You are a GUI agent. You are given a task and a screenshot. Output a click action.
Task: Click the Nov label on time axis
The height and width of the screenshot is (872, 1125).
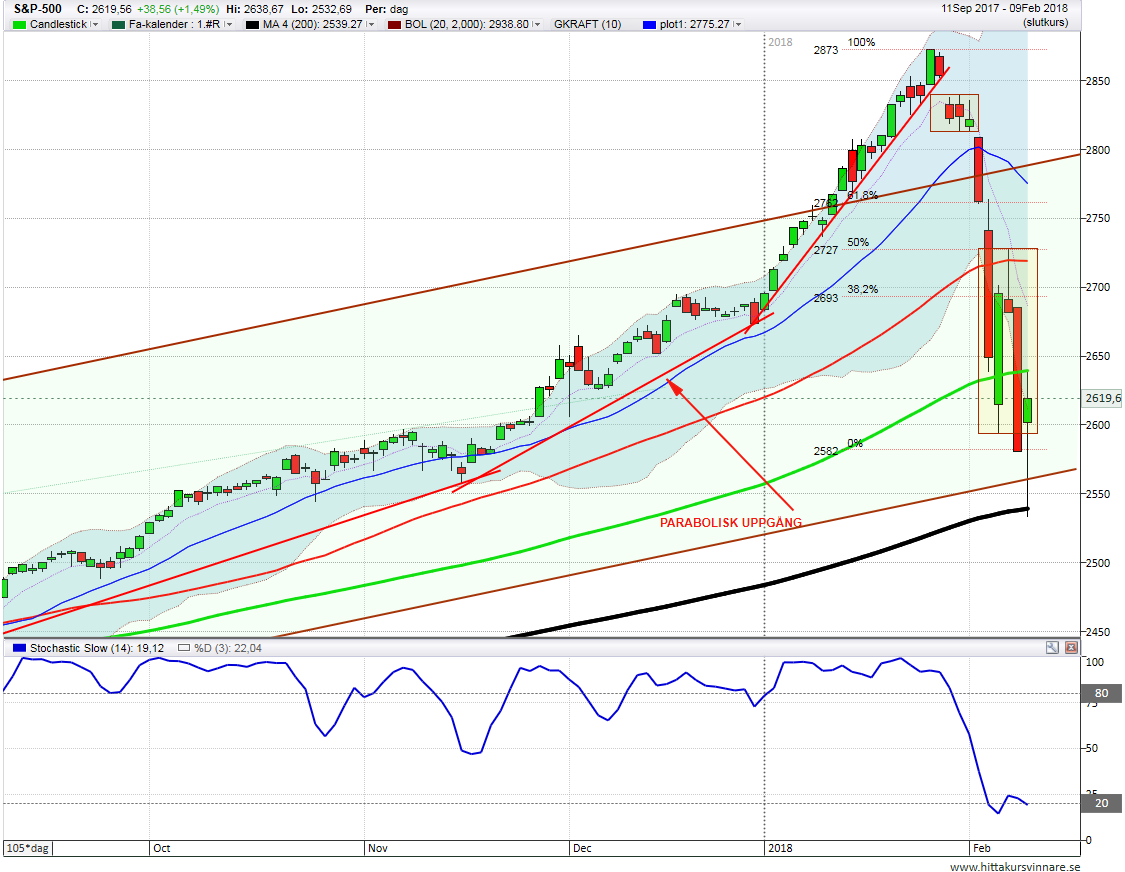[x=377, y=848]
